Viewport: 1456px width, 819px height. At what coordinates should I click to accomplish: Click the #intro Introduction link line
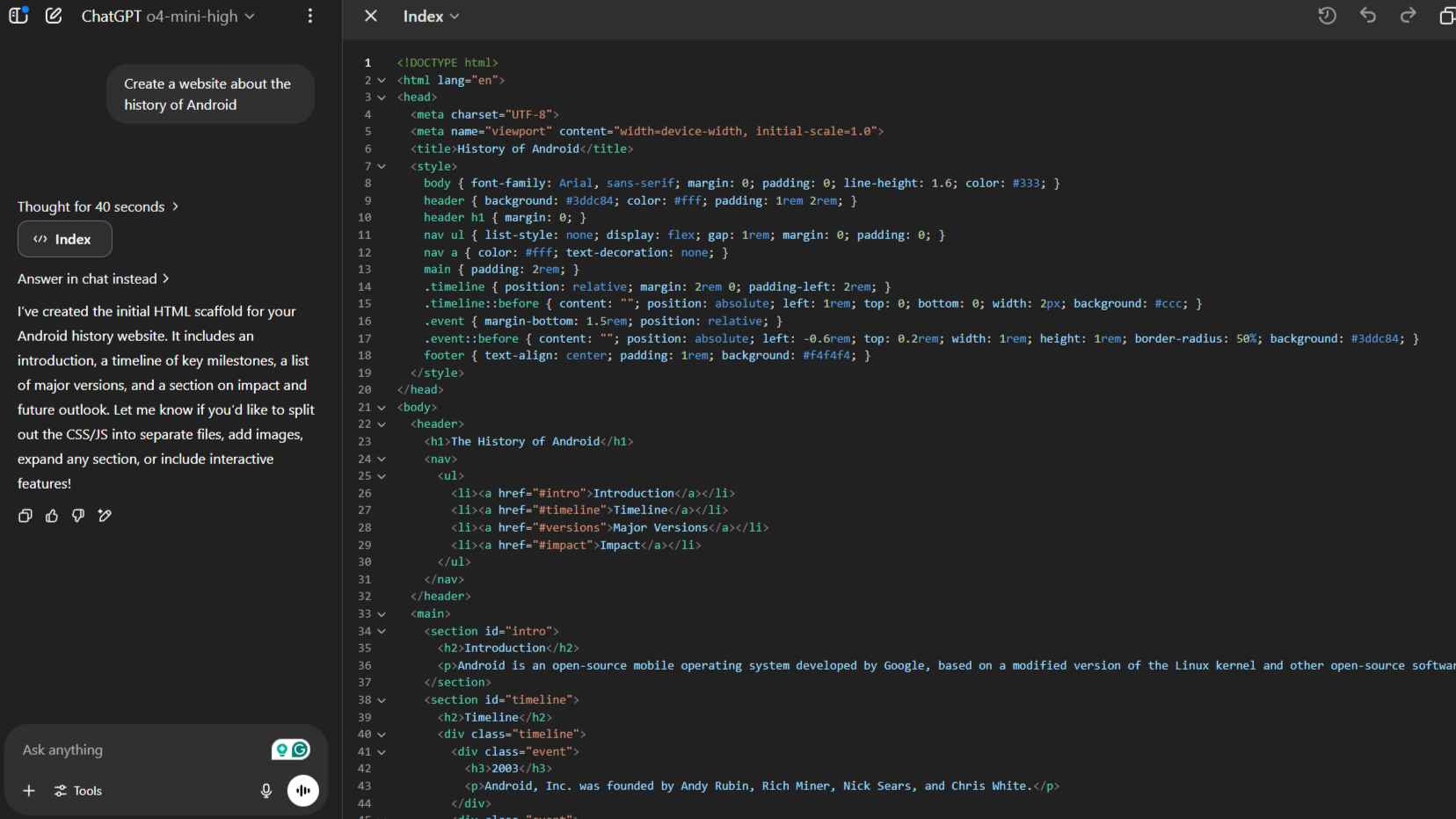click(x=593, y=494)
